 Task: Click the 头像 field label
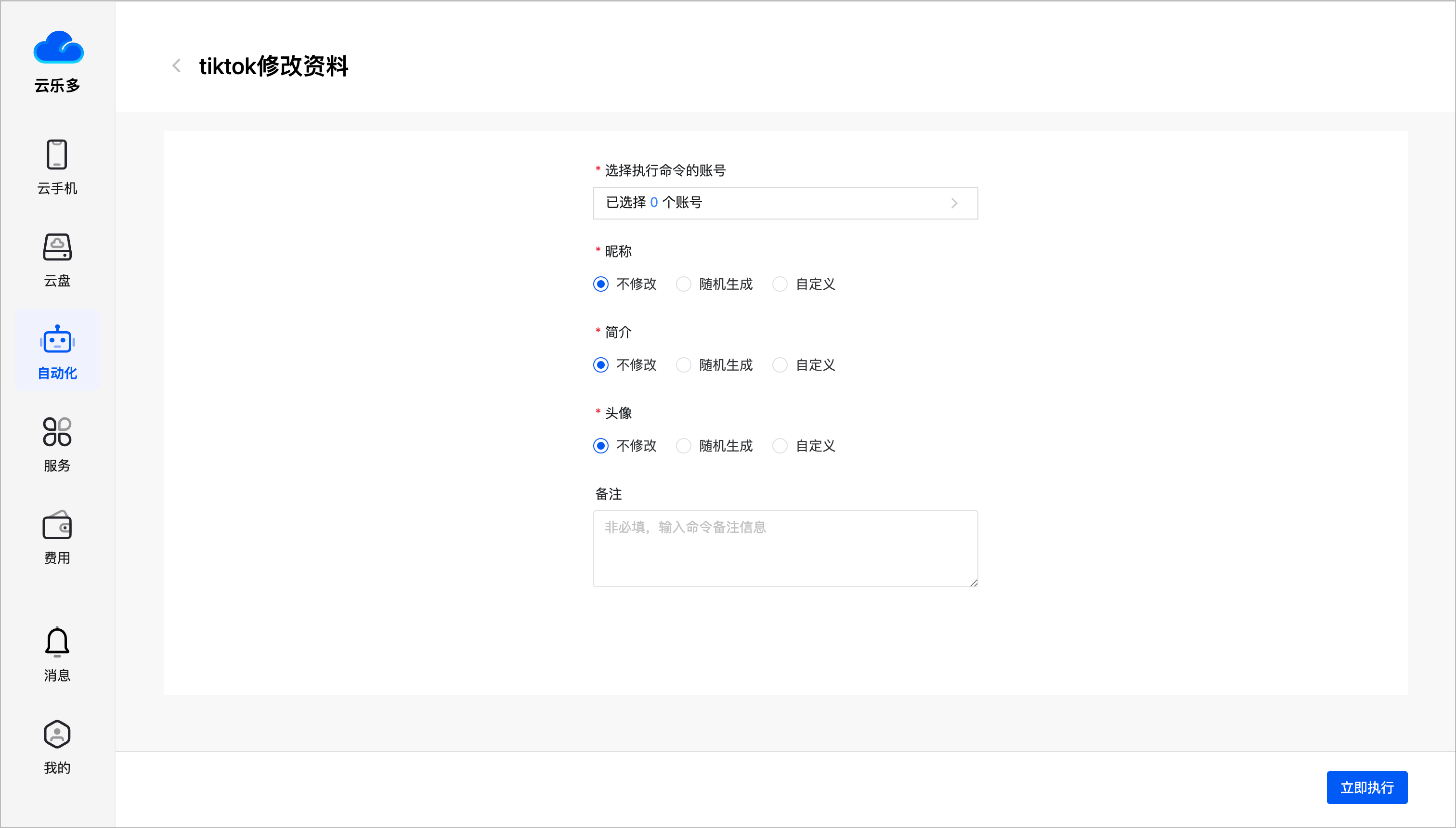tap(618, 413)
